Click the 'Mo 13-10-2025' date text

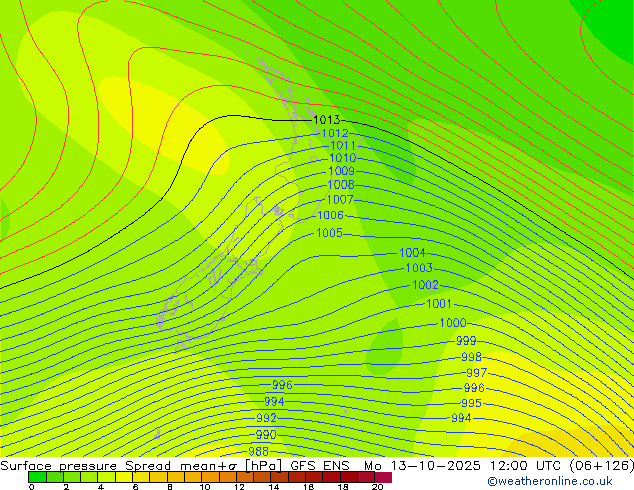click(x=422, y=466)
